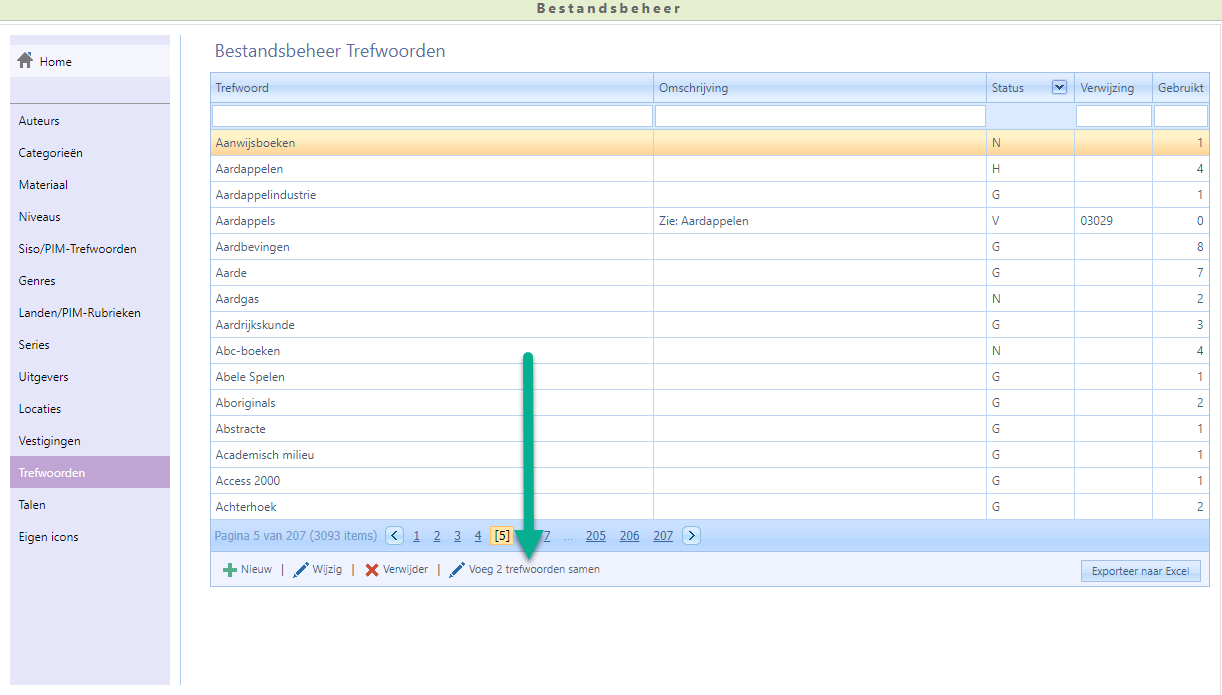
Task: Focus the Omschrijving filter text box
Action: [x=820, y=116]
